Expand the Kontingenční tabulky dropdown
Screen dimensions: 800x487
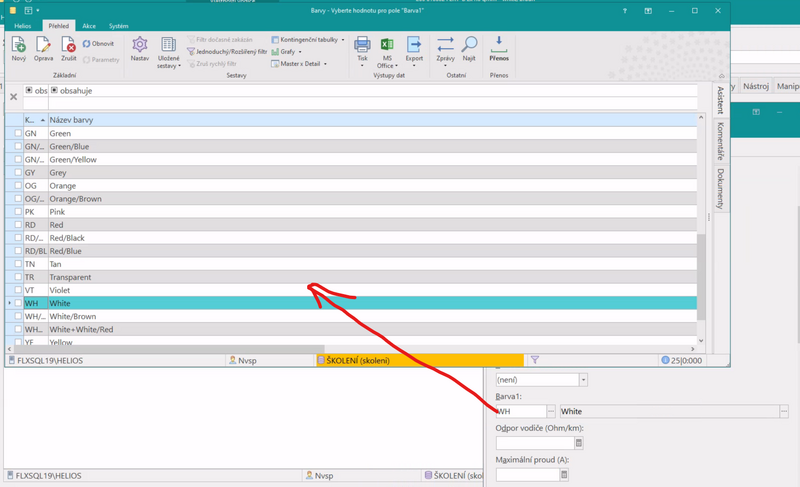[308, 40]
